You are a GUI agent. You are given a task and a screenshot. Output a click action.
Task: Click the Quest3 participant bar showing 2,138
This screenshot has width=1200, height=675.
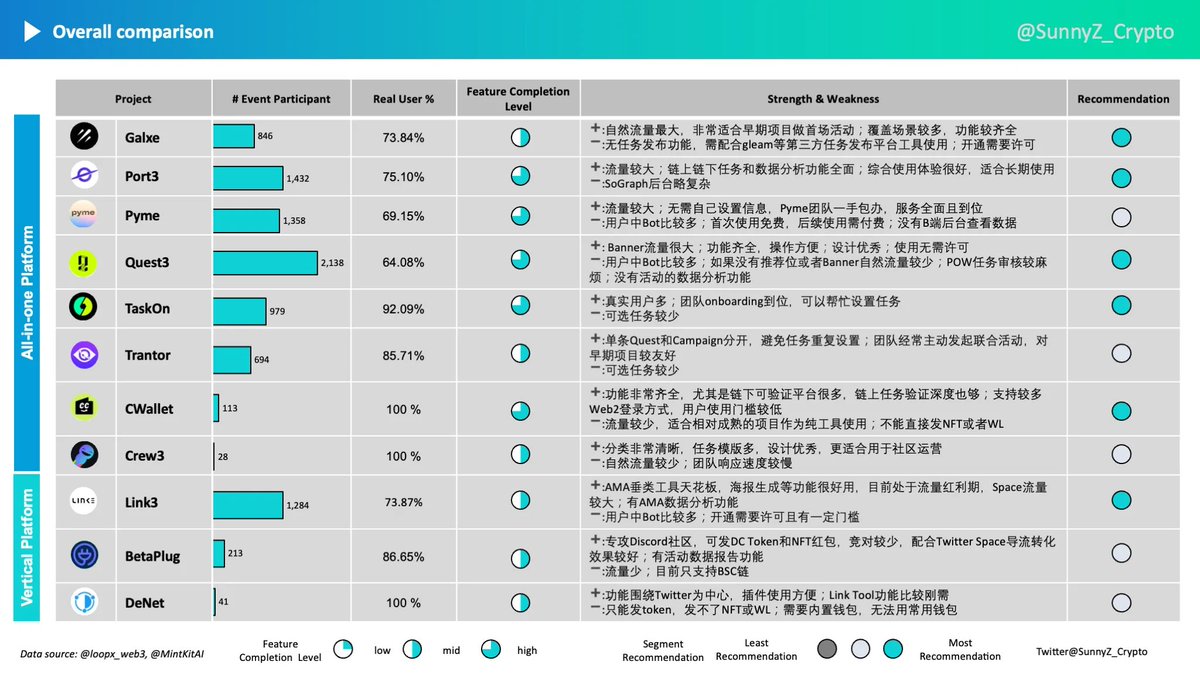tap(265, 263)
